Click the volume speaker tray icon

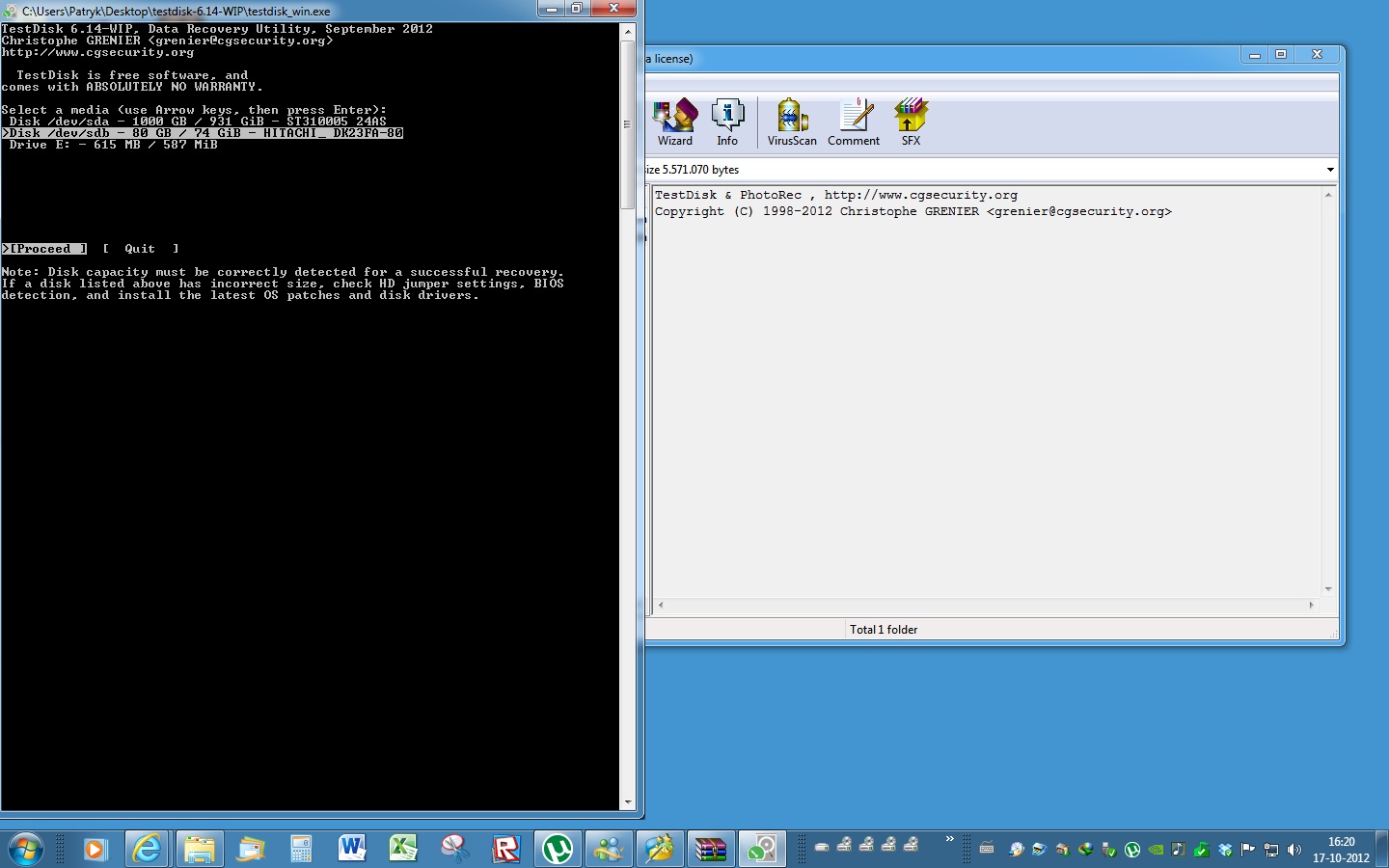(x=1294, y=850)
